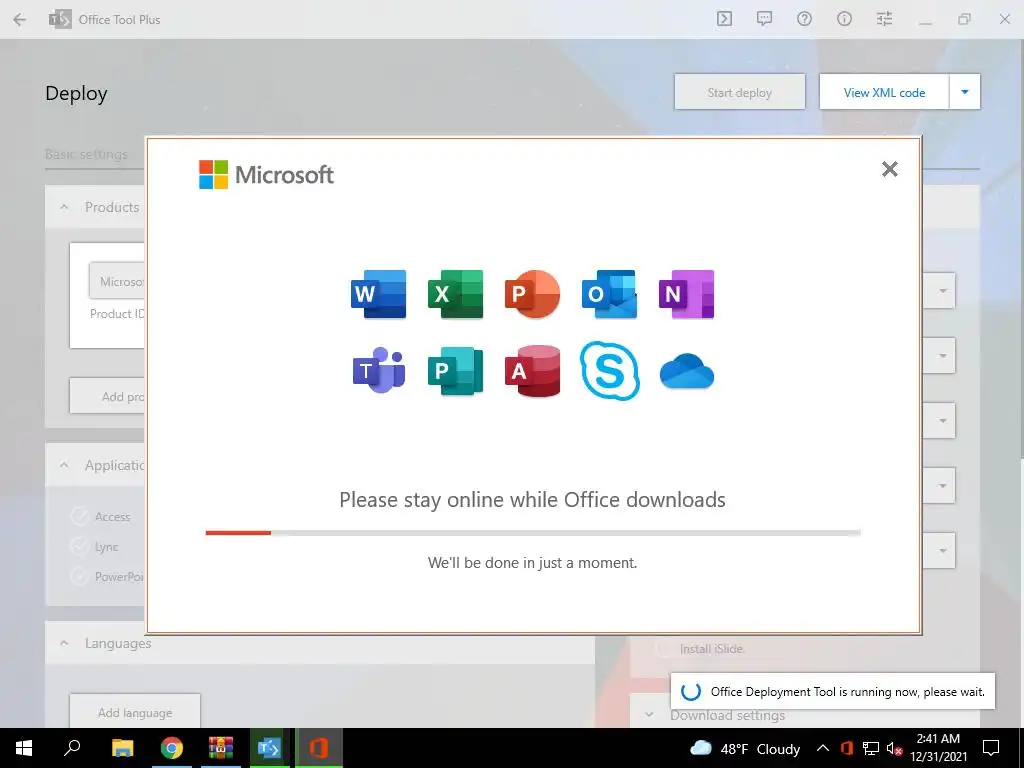Open WinRAR from the taskbar
Viewport: 1024px width, 768px height.
[221, 748]
